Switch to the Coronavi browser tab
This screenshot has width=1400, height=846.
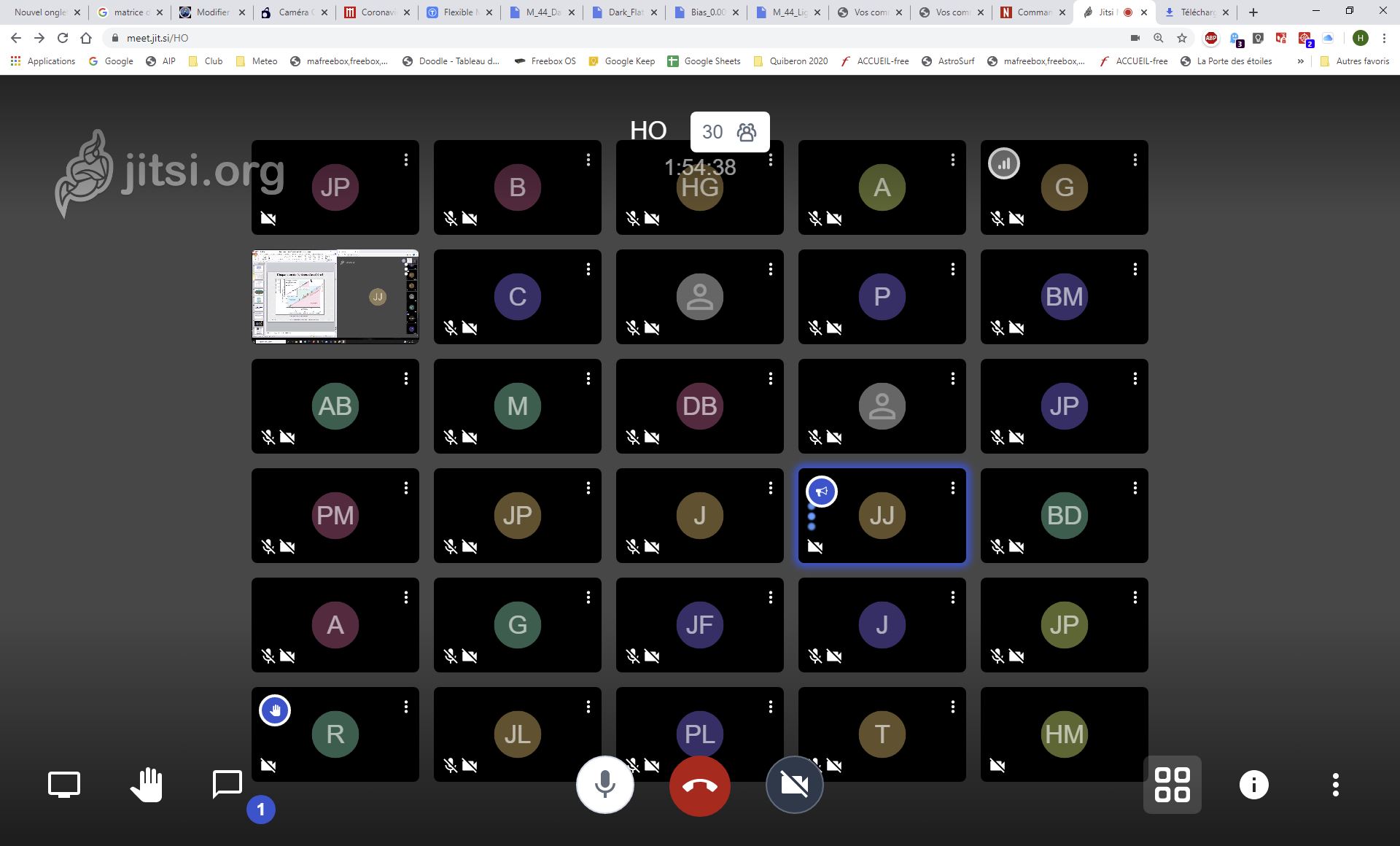(x=377, y=12)
